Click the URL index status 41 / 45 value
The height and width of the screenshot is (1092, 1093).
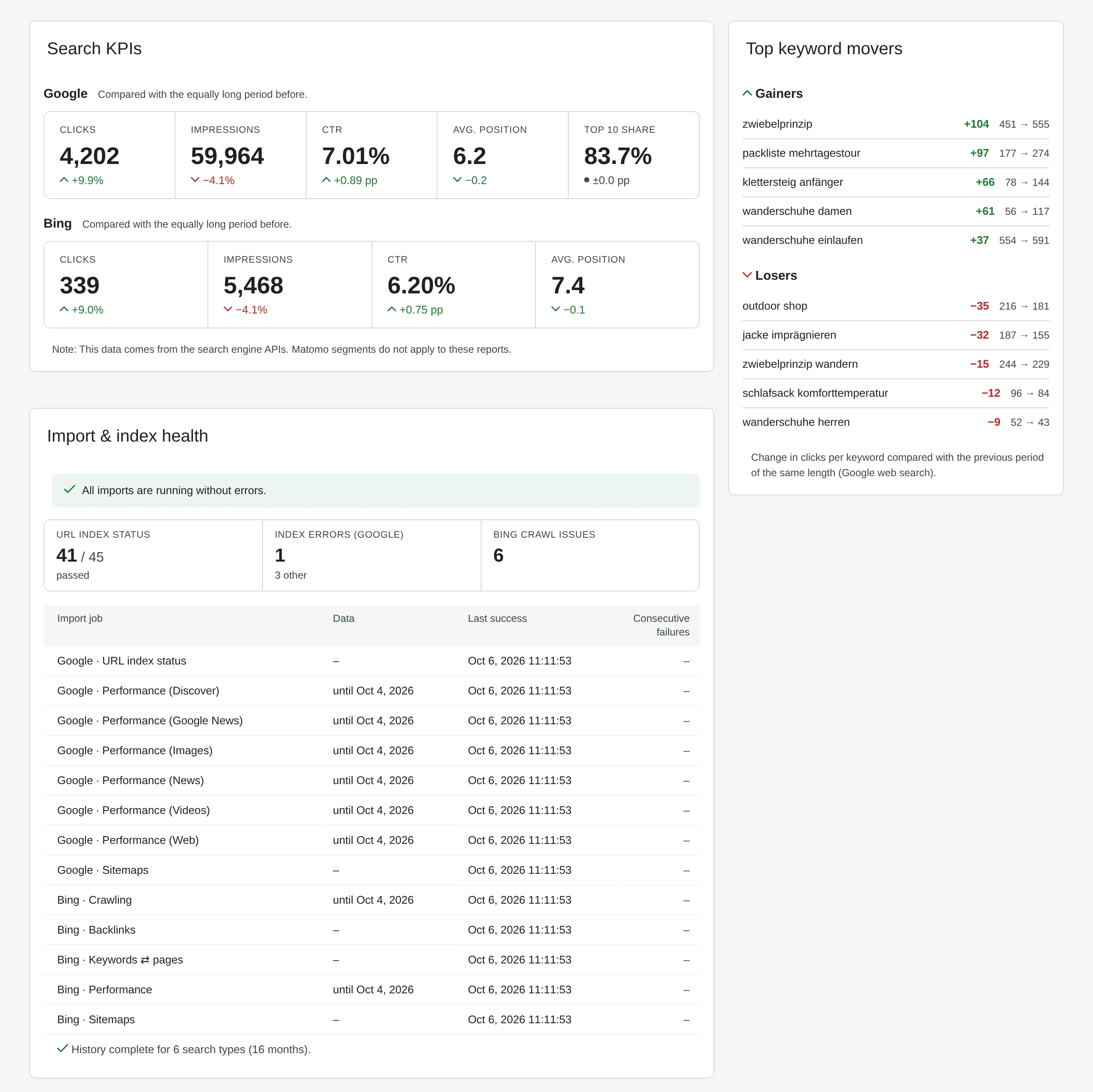pos(80,556)
